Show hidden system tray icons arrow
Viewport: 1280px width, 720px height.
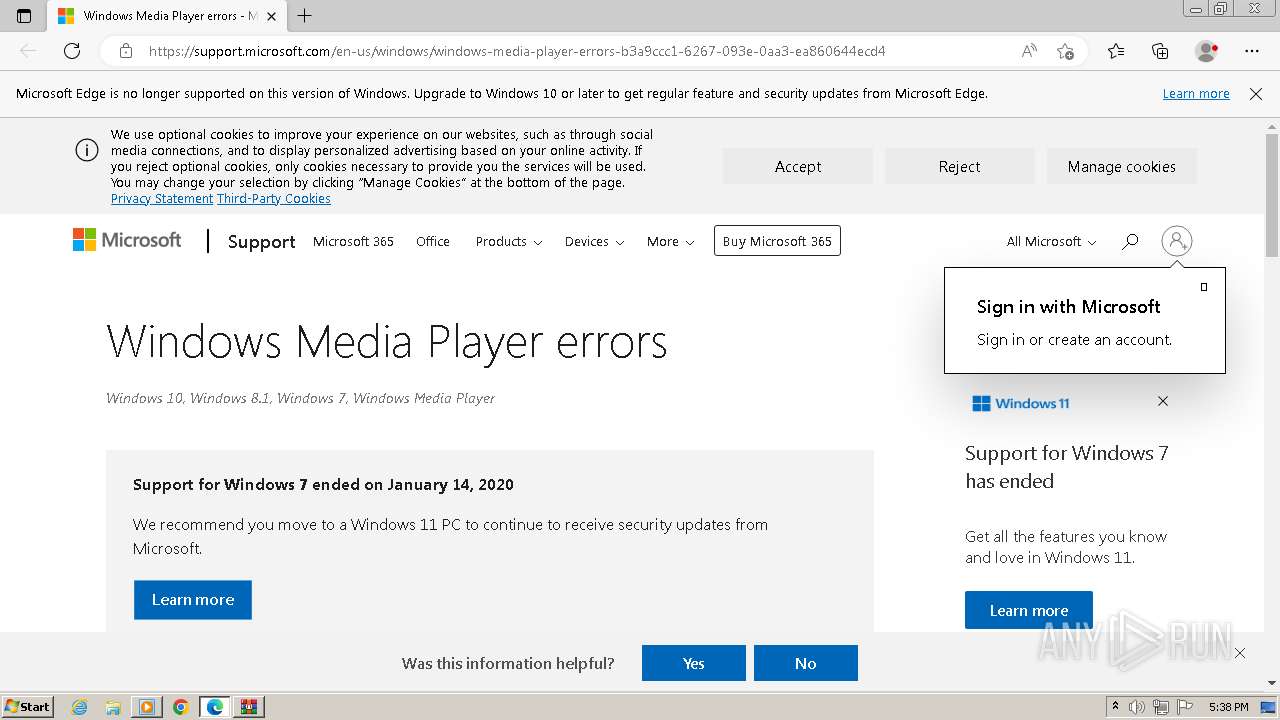pyautogui.click(x=1115, y=707)
